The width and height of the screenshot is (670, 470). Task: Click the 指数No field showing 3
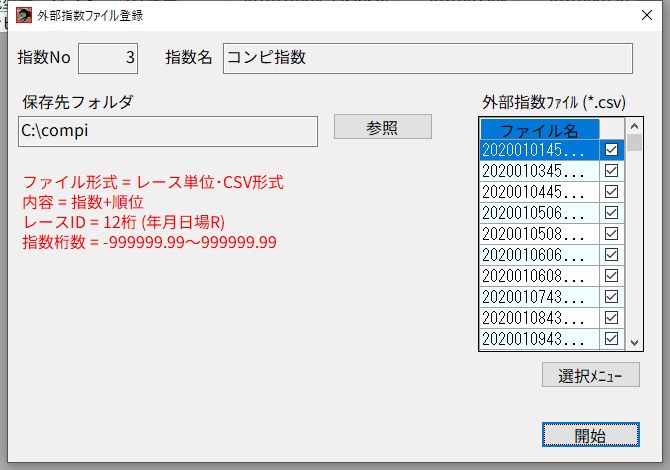click(x=108, y=58)
